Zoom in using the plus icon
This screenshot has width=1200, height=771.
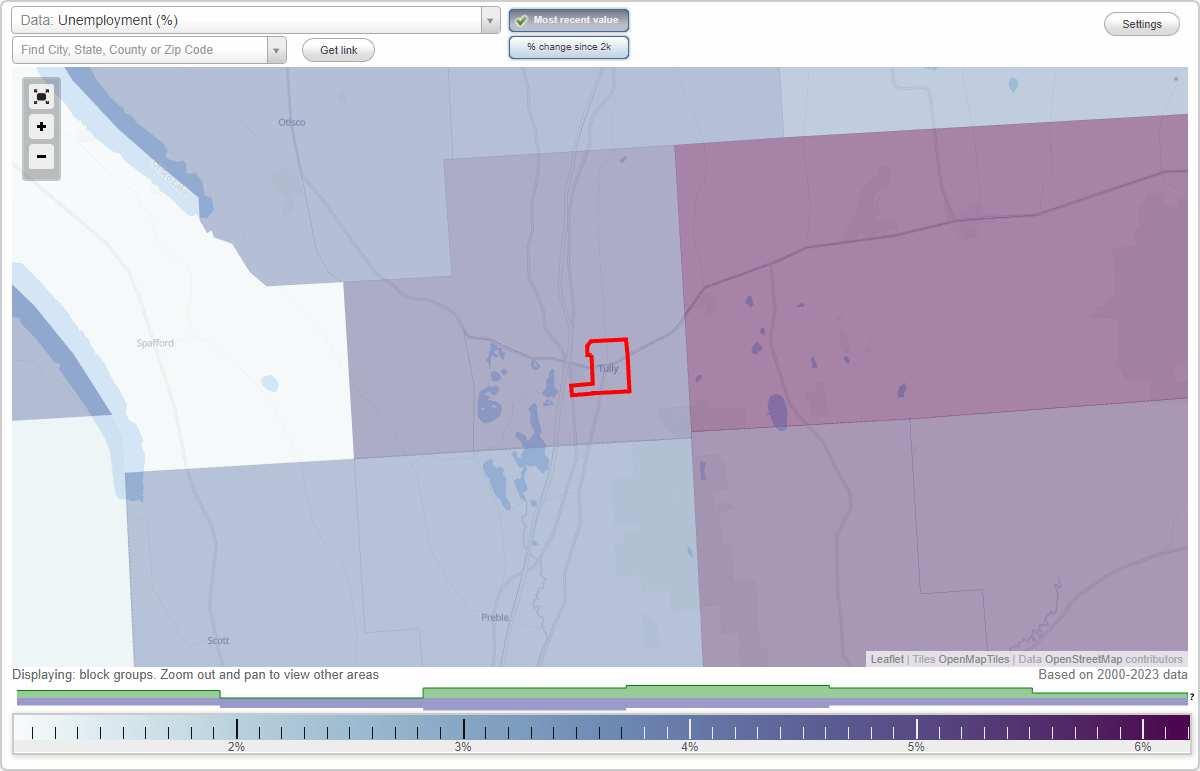(41, 127)
